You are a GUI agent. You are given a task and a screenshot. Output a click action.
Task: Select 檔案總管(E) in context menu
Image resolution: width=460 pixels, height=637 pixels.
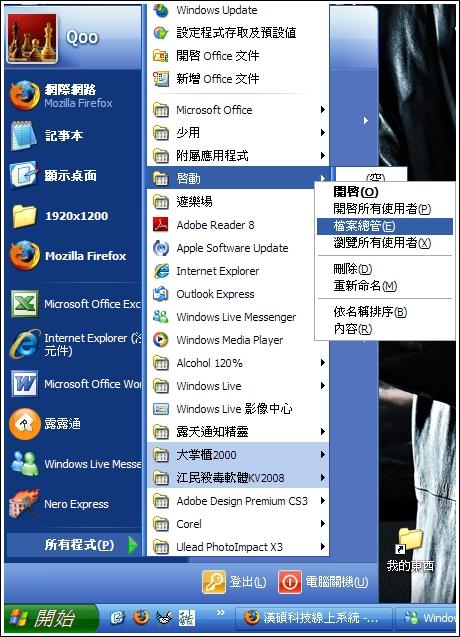click(x=384, y=226)
